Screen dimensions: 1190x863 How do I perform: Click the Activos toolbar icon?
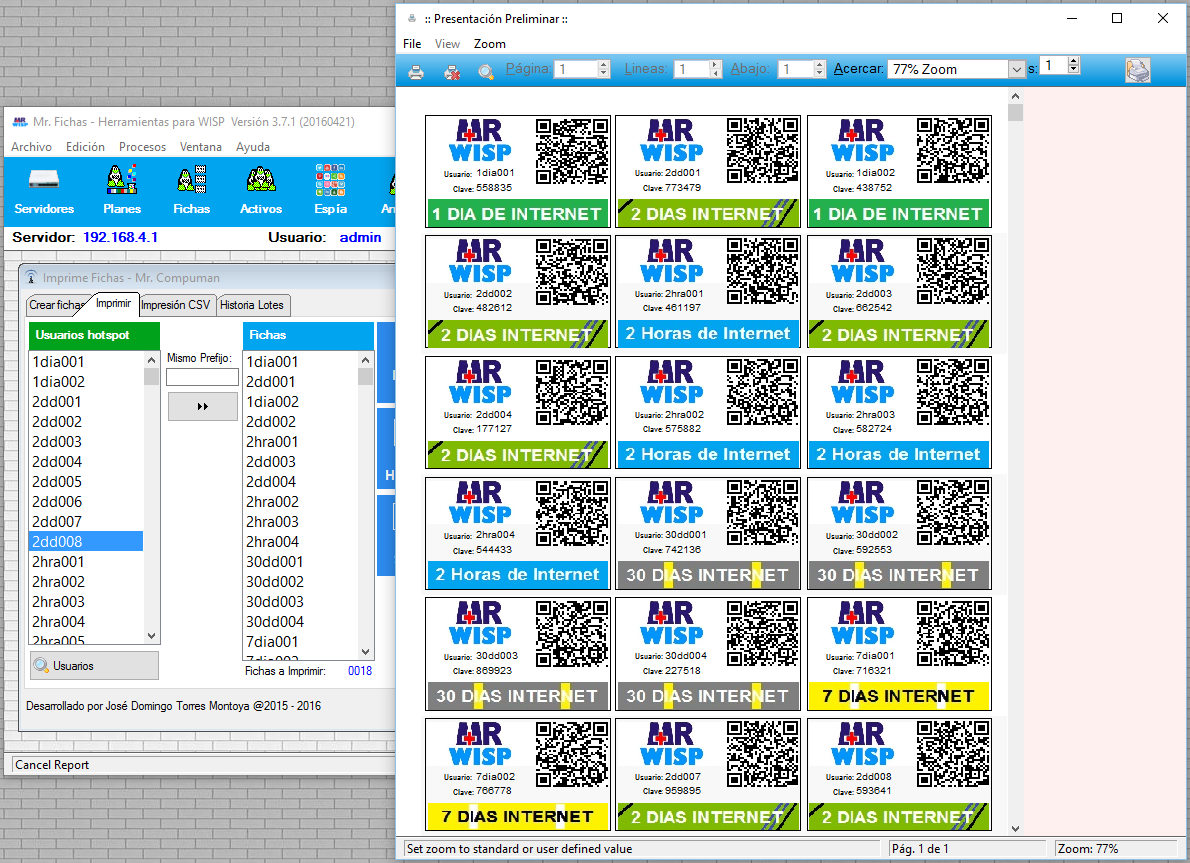pyautogui.click(x=260, y=190)
